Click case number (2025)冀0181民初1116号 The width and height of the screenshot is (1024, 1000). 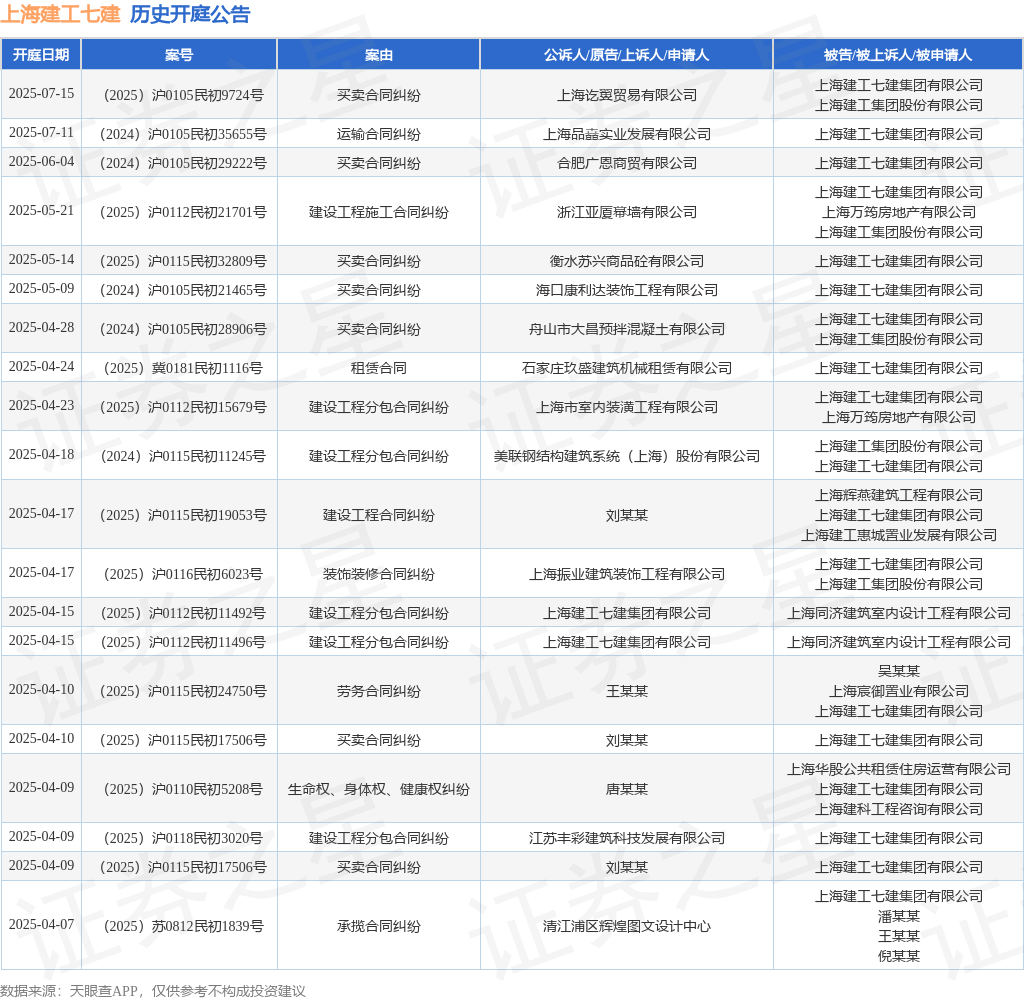coord(183,368)
